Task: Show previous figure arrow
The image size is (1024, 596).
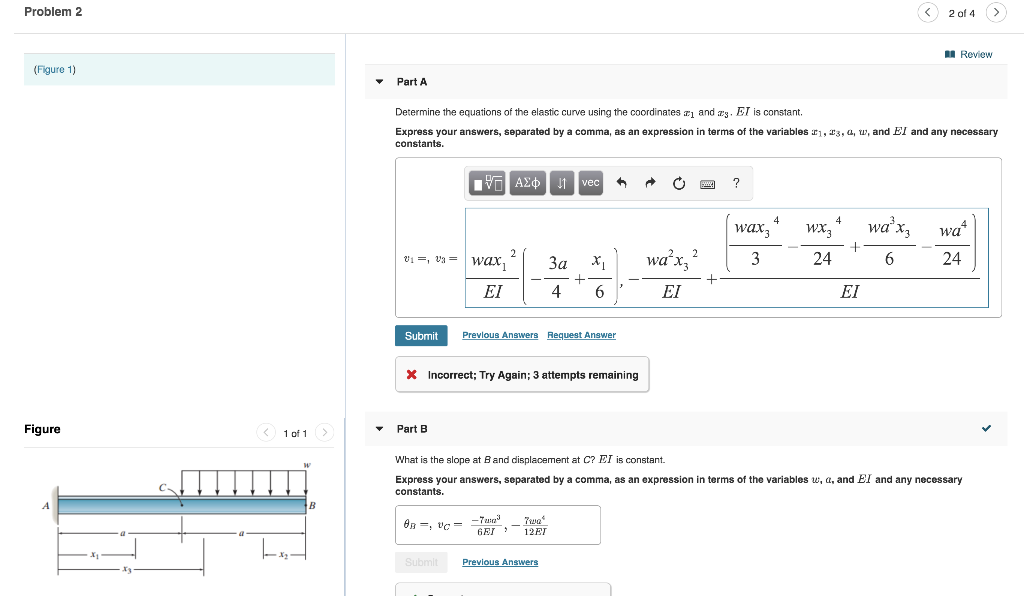Action: 266,432
